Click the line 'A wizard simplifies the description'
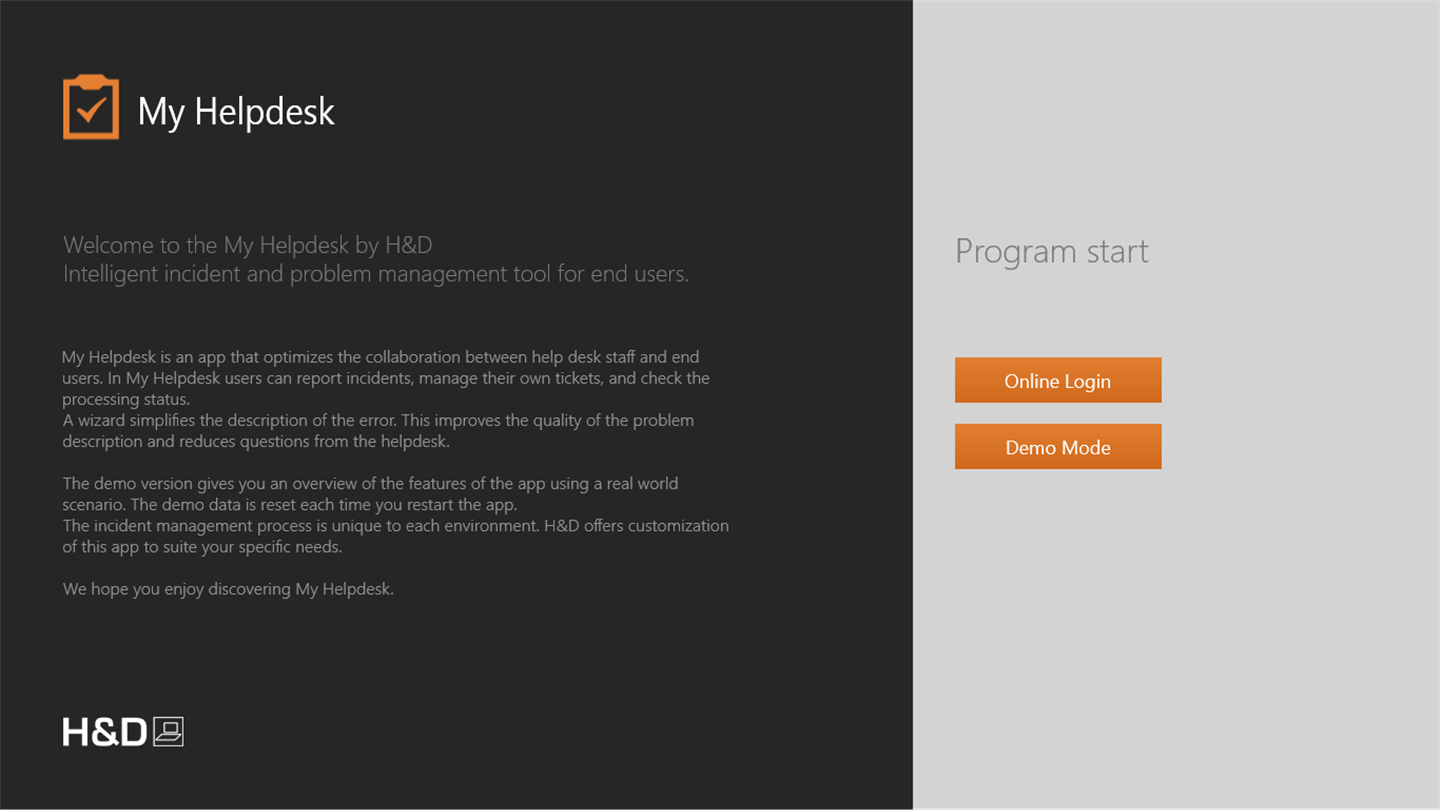Viewport: 1440px width, 810px height. tap(378, 420)
